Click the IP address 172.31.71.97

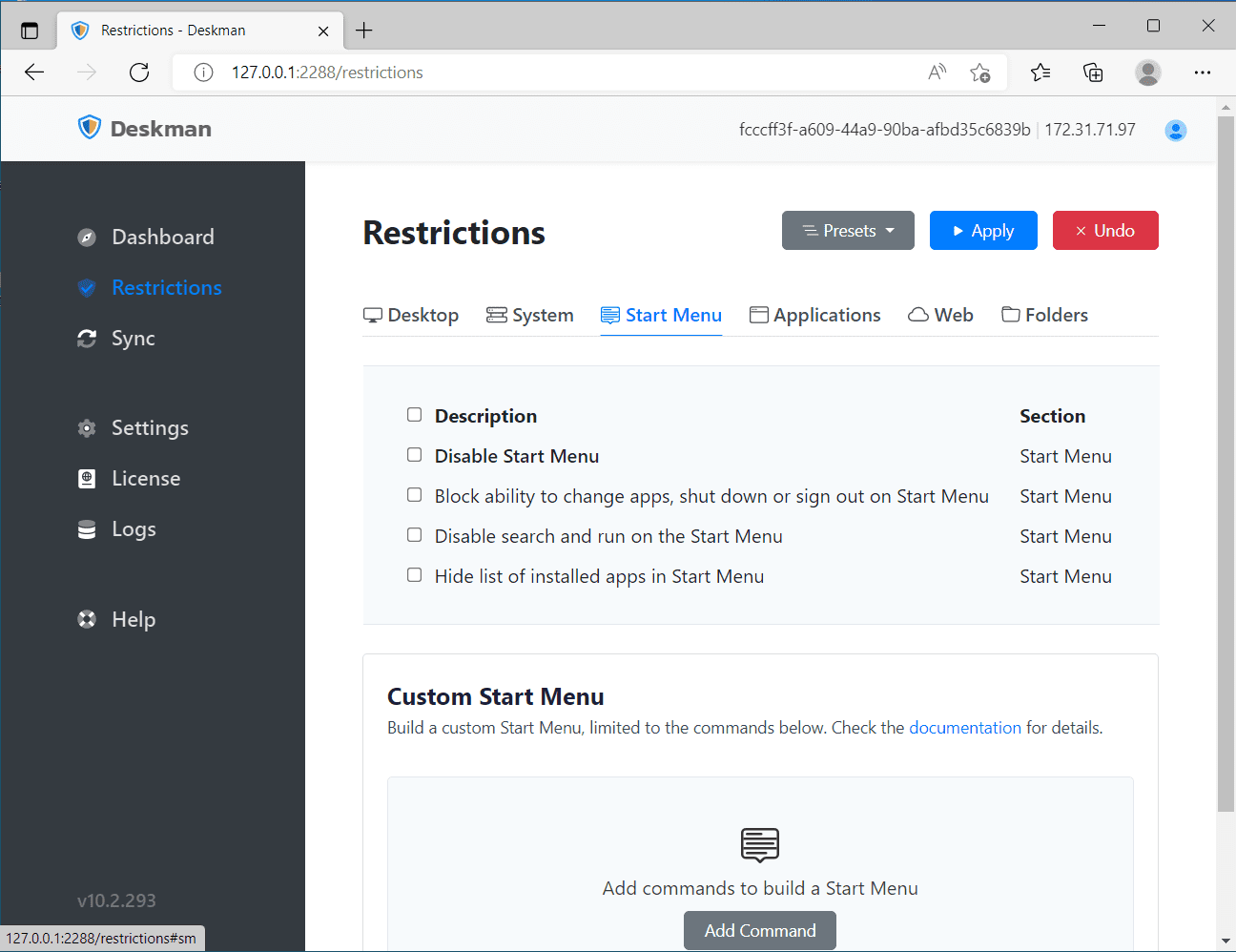pos(1090,130)
